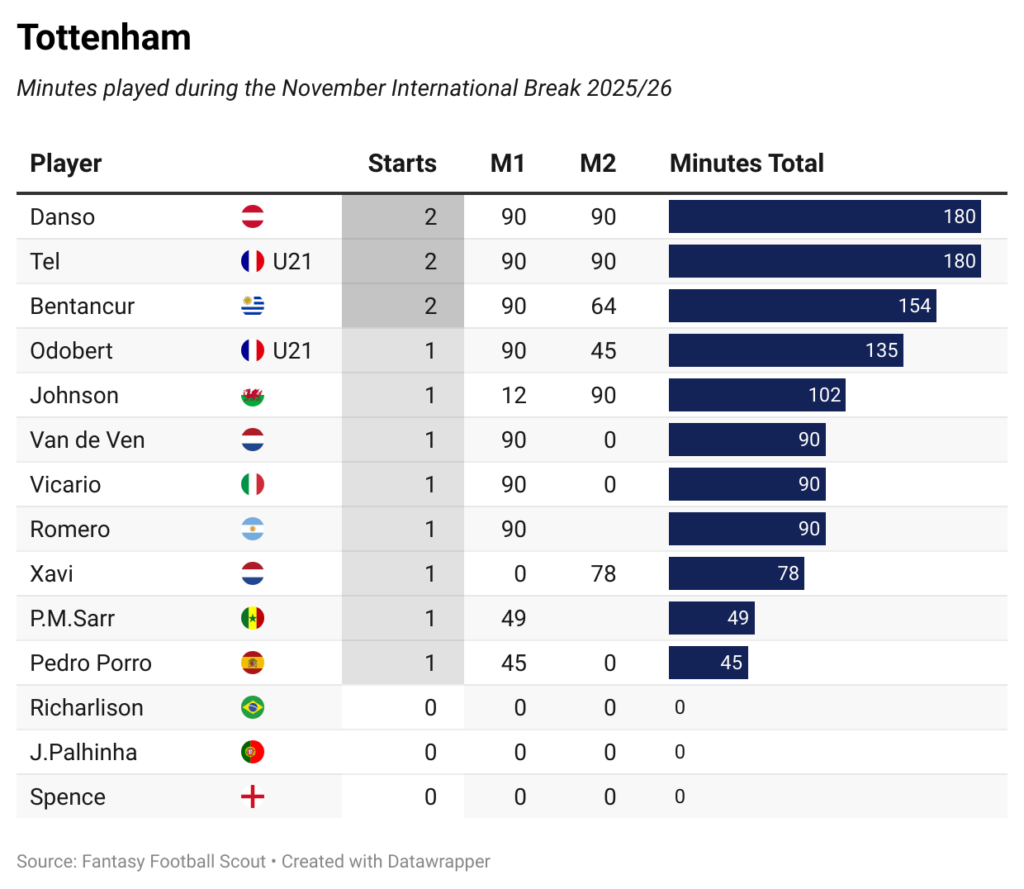Click the Tottenham chart title

pos(104,38)
